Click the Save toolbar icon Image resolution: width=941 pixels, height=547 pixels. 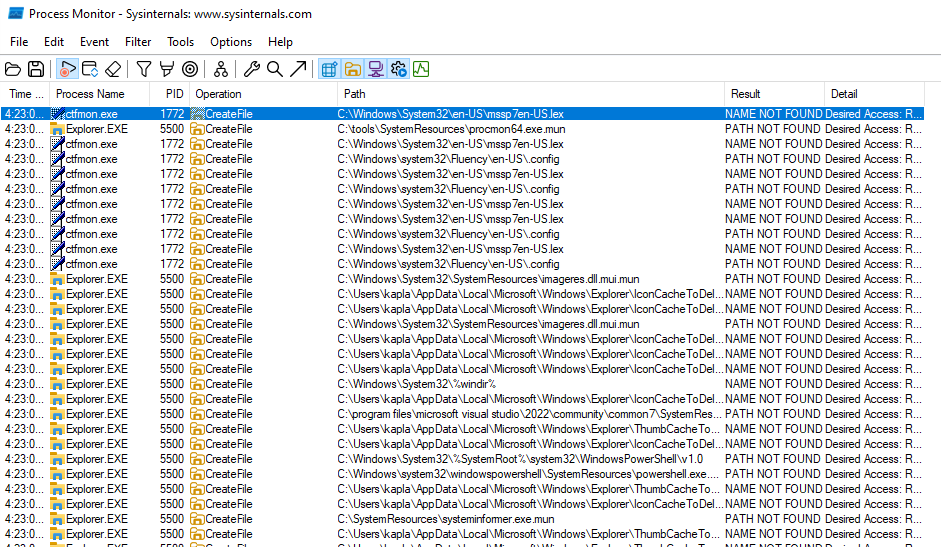tap(36, 70)
